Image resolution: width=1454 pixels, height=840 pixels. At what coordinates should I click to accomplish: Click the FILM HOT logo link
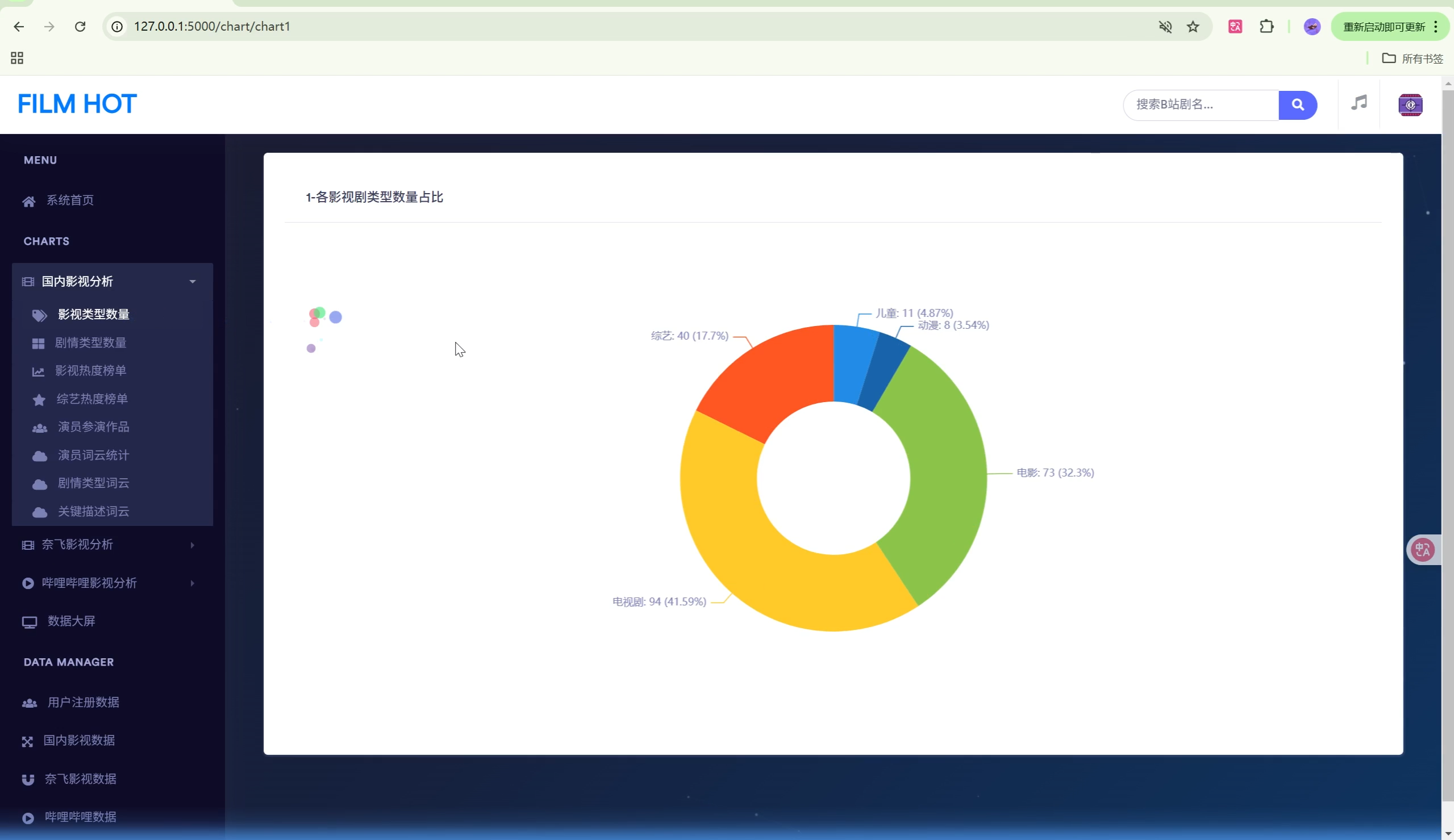77,104
